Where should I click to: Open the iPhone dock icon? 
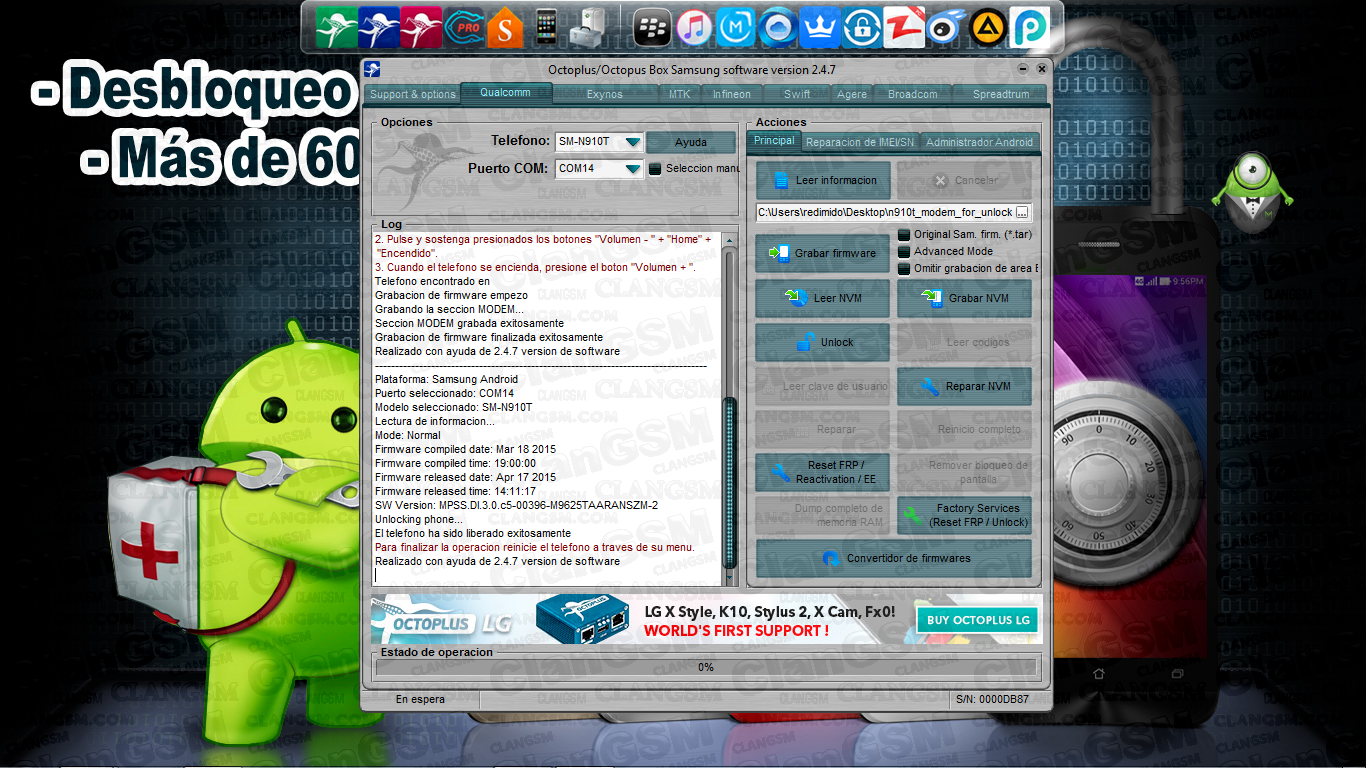pyautogui.click(x=546, y=27)
